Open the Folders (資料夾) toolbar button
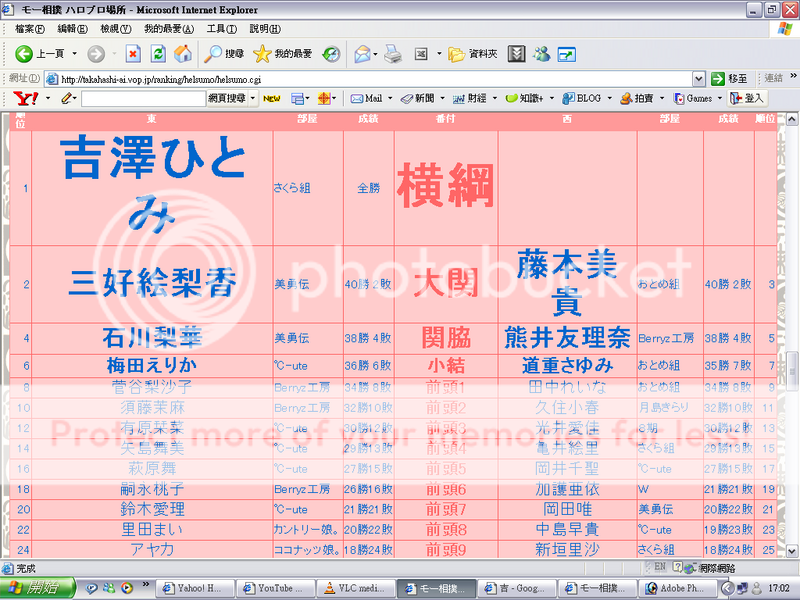Image resolution: width=800 pixels, height=600 pixels. click(476, 53)
